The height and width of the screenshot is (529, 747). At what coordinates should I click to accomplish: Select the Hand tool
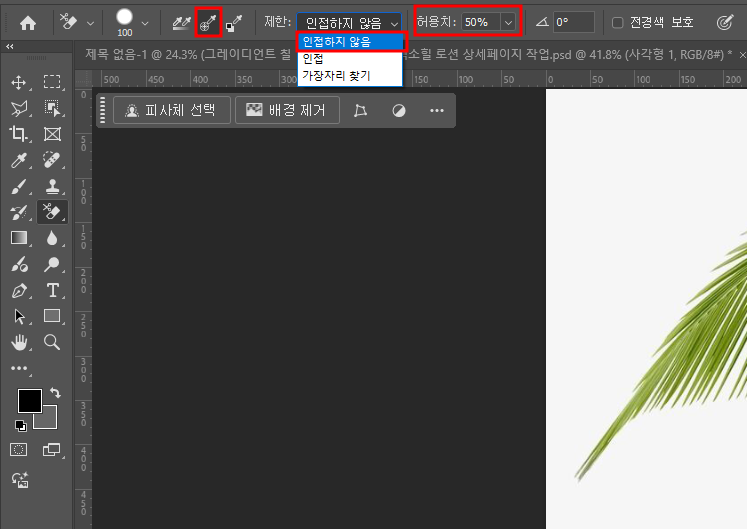(19, 342)
